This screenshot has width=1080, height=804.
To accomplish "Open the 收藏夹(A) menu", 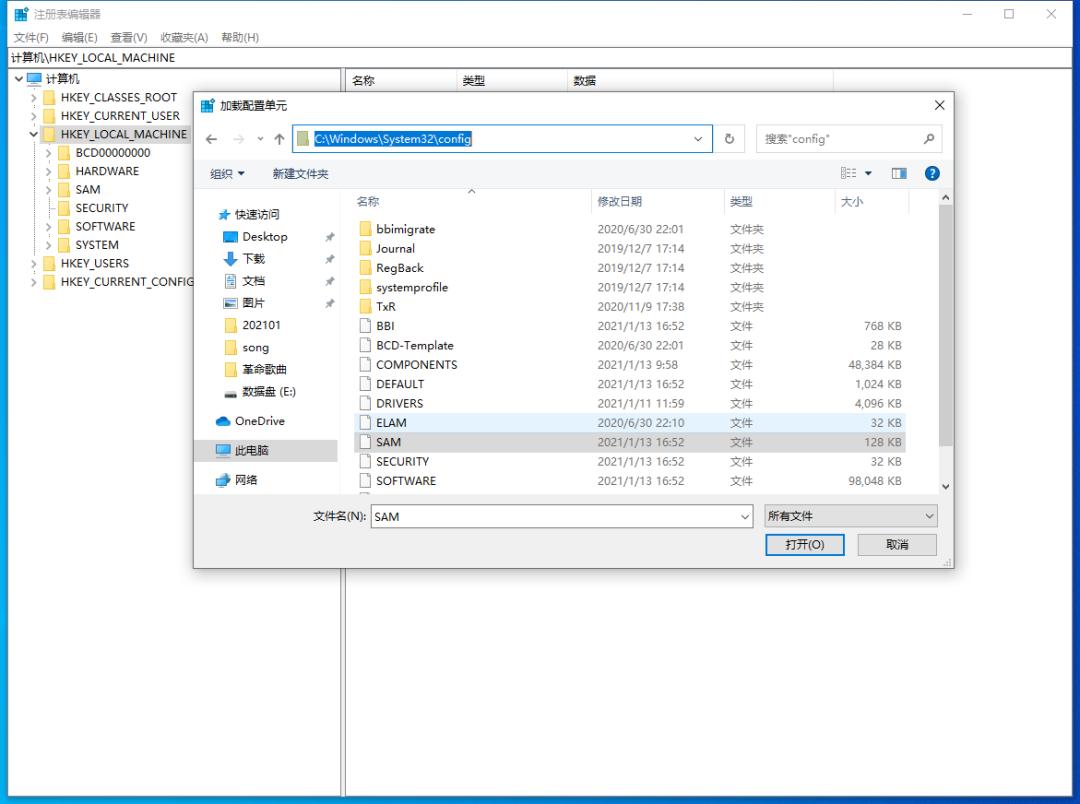I will (x=185, y=37).
